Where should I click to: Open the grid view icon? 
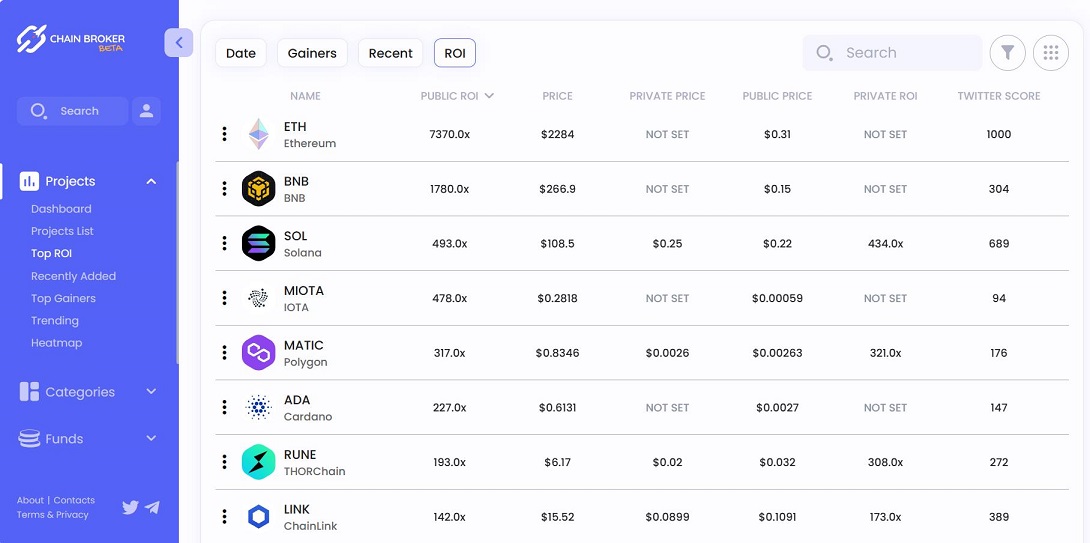click(x=1050, y=53)
